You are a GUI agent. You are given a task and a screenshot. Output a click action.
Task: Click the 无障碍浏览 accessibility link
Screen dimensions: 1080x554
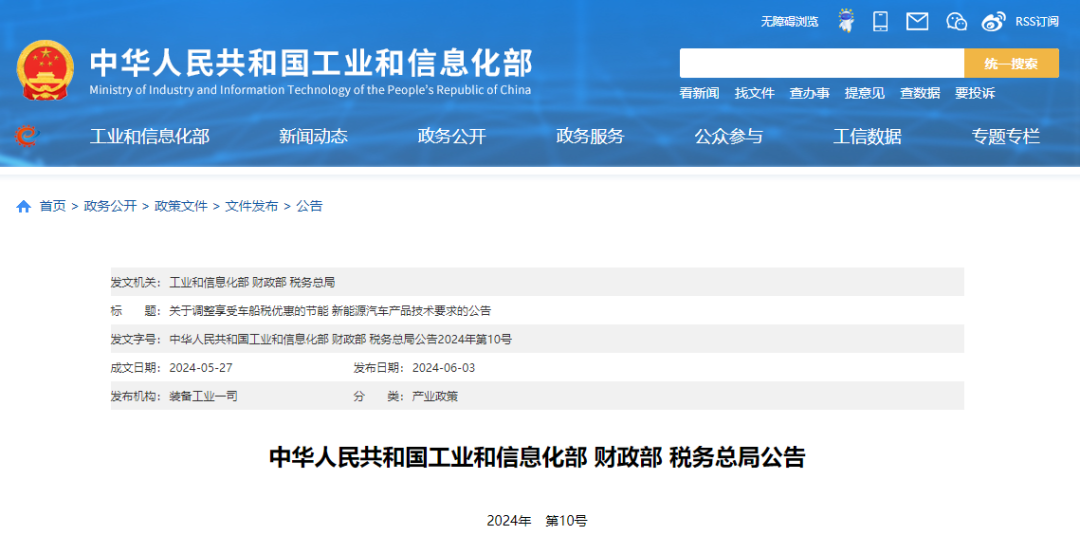[x=789, y=21]
